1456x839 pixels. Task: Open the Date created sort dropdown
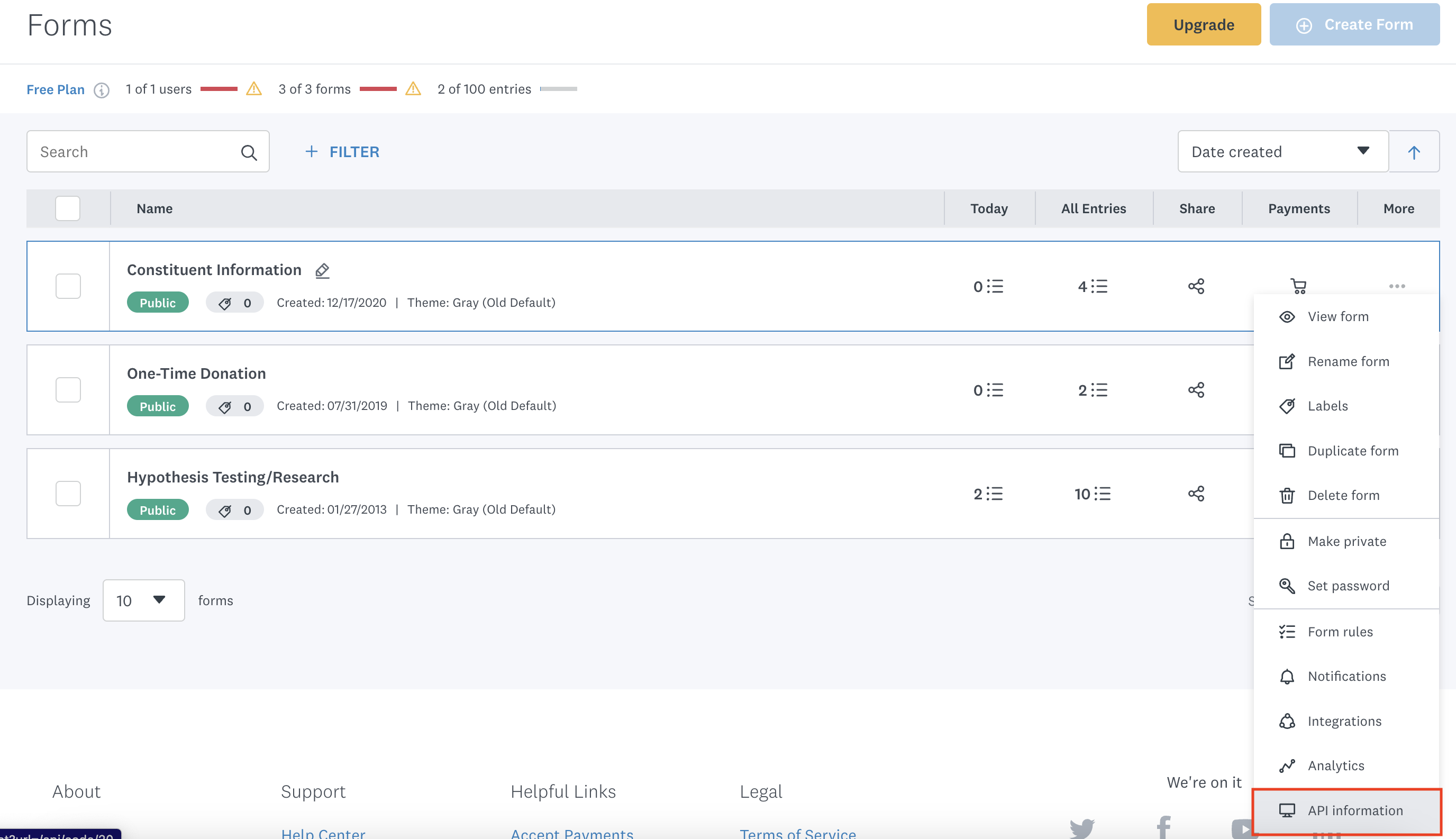(1282, 152)
